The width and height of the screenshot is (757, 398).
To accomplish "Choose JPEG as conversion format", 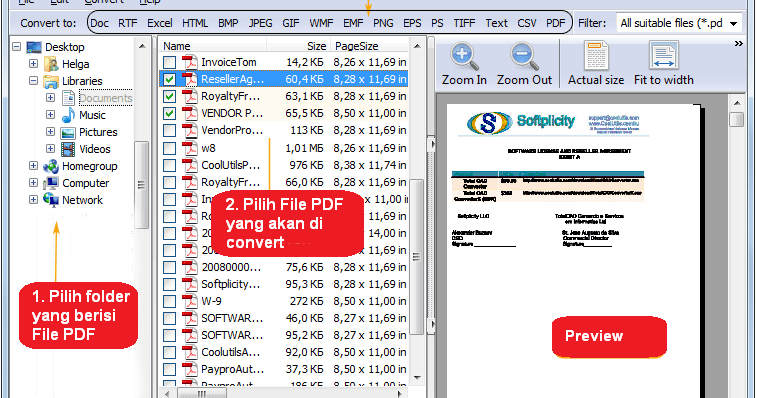I will point(260,23).
